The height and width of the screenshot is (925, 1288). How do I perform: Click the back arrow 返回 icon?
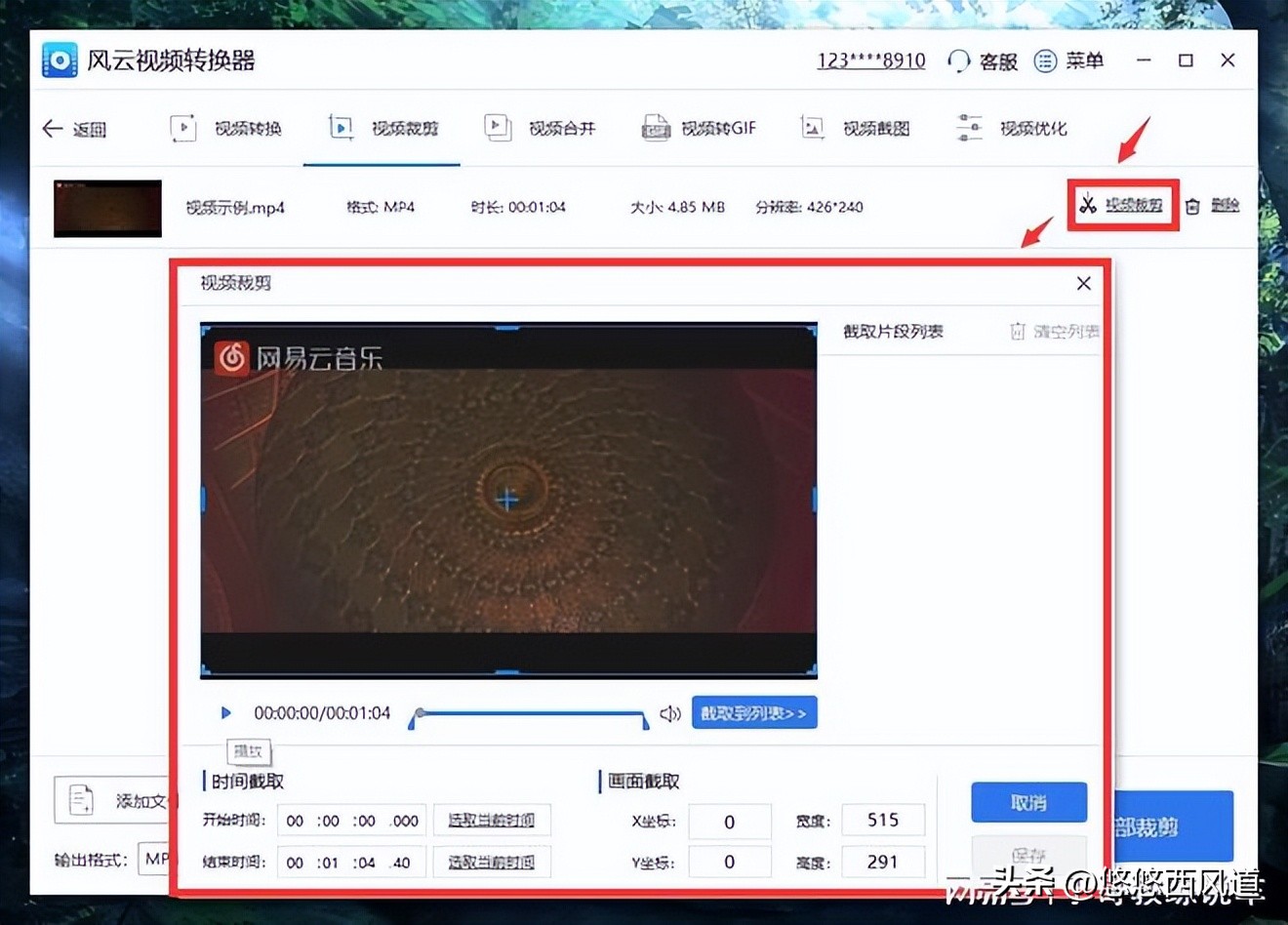tap(52, 129)
